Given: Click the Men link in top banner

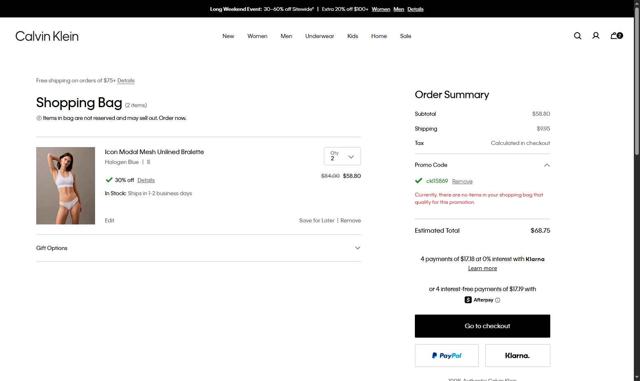Looking at the screenshot, I should [399, 9].
